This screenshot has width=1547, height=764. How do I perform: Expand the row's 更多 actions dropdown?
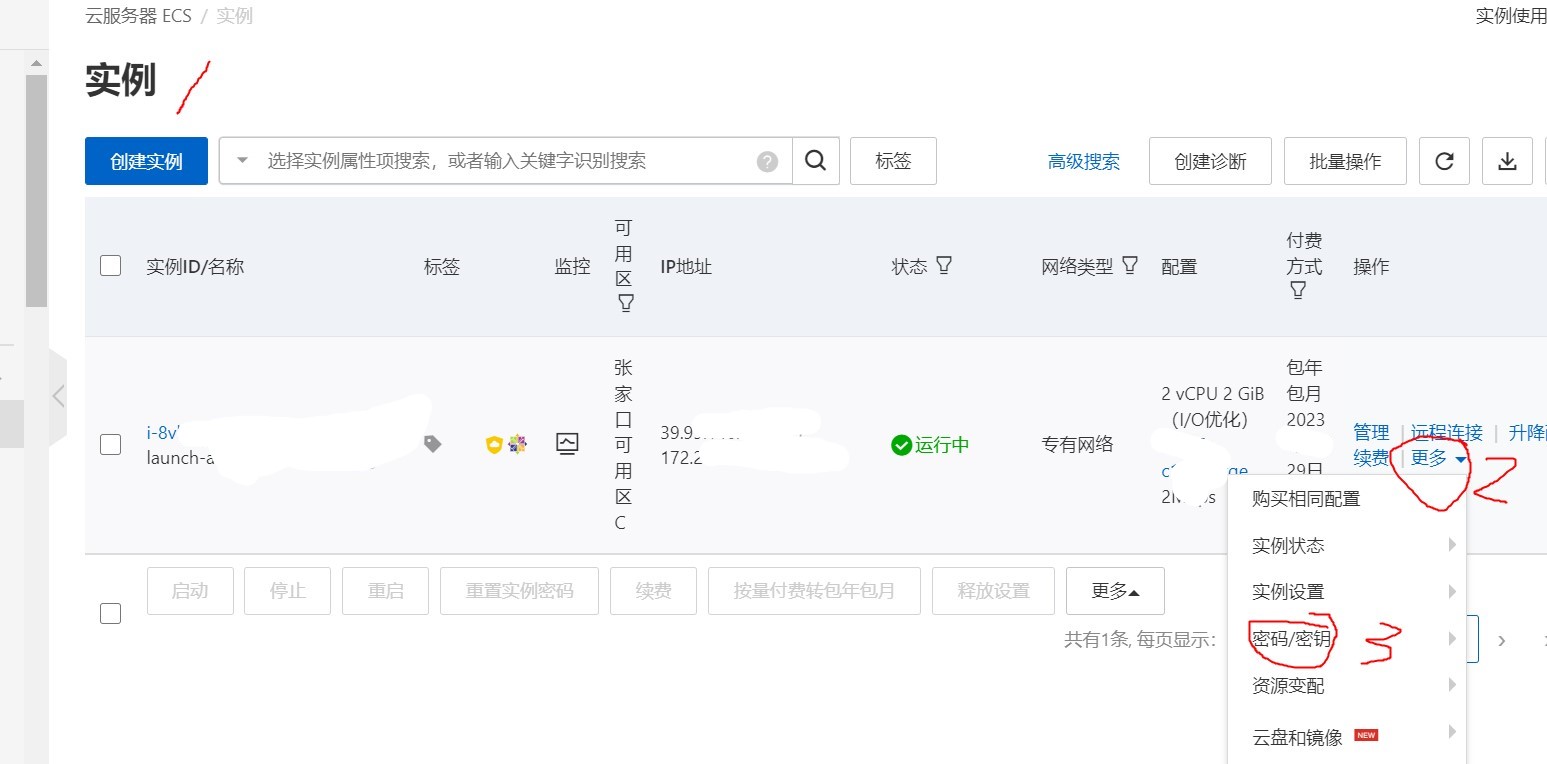coord(1438,459)
